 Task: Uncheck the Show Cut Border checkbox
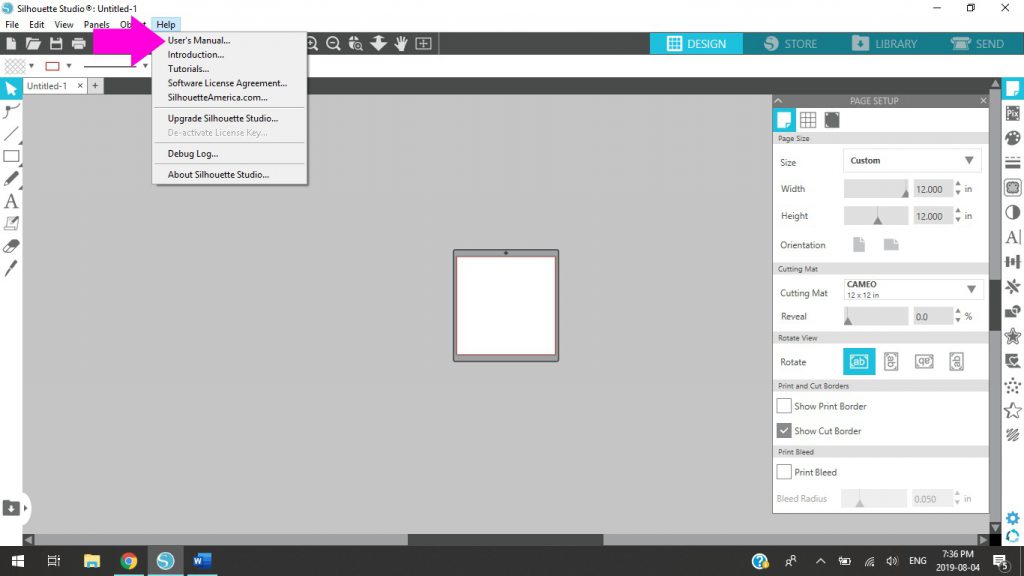(x=784, y=431)
